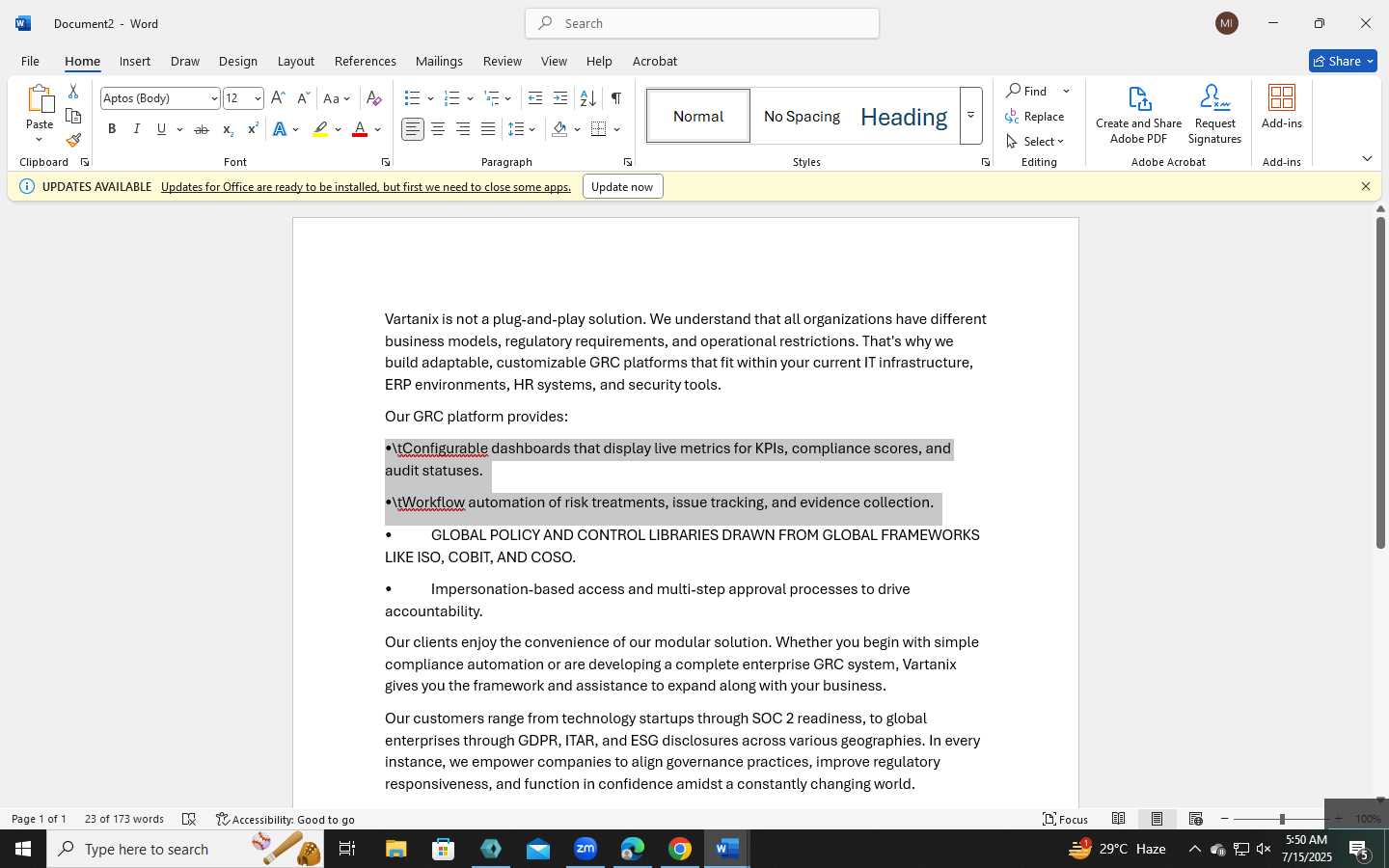Apply superscript formatting
The image size is (1389, 868).
point(253,129)
